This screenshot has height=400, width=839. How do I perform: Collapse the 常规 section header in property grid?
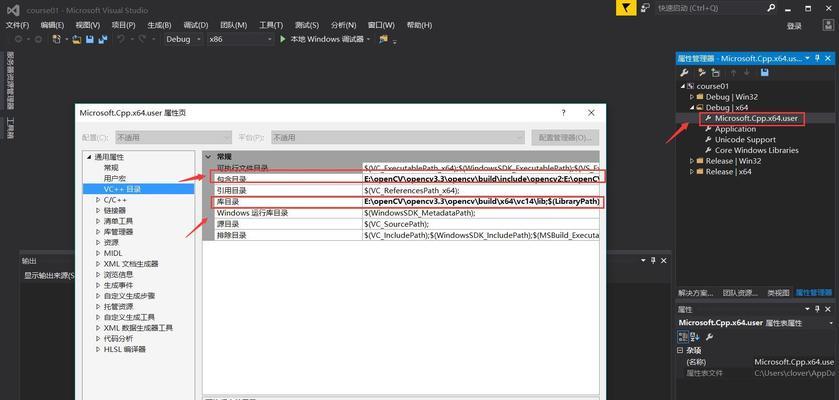pos(208,157)
